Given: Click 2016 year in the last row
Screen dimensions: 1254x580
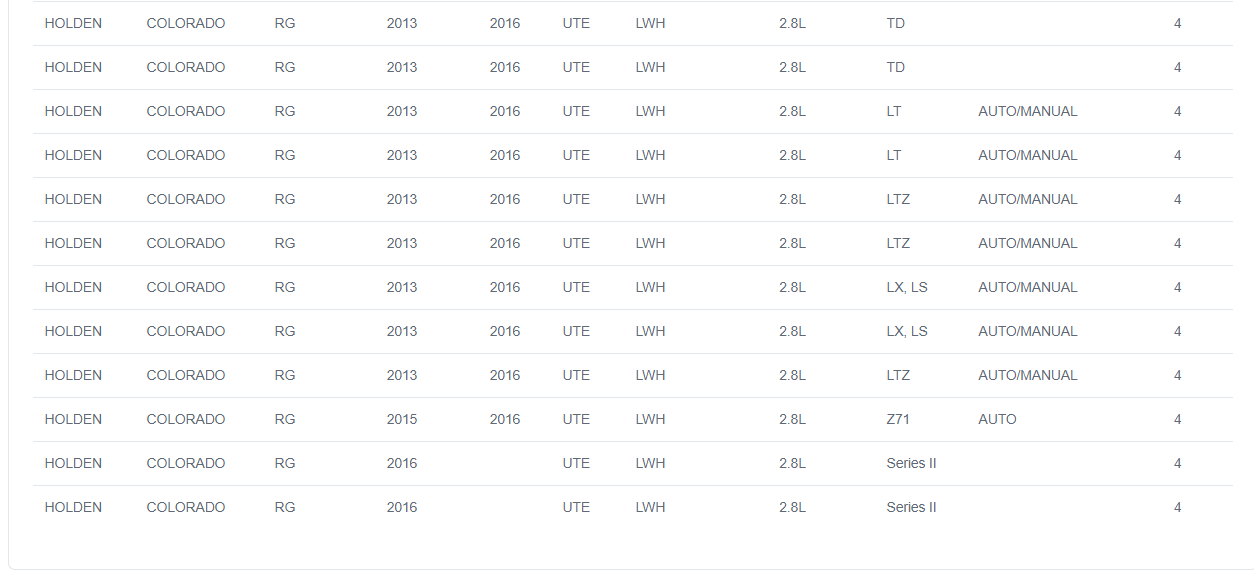Looking at the screenshot, I should click(x=402, y=507).
